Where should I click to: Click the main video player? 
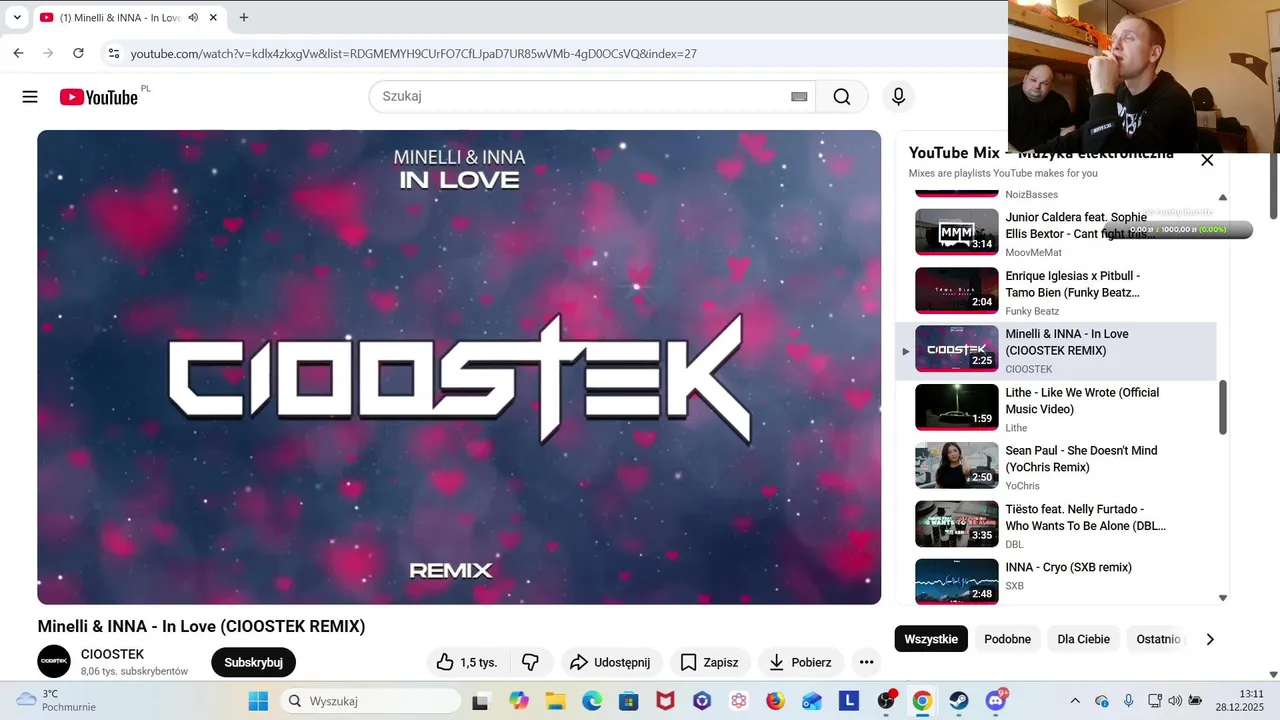tap(459, 367)
